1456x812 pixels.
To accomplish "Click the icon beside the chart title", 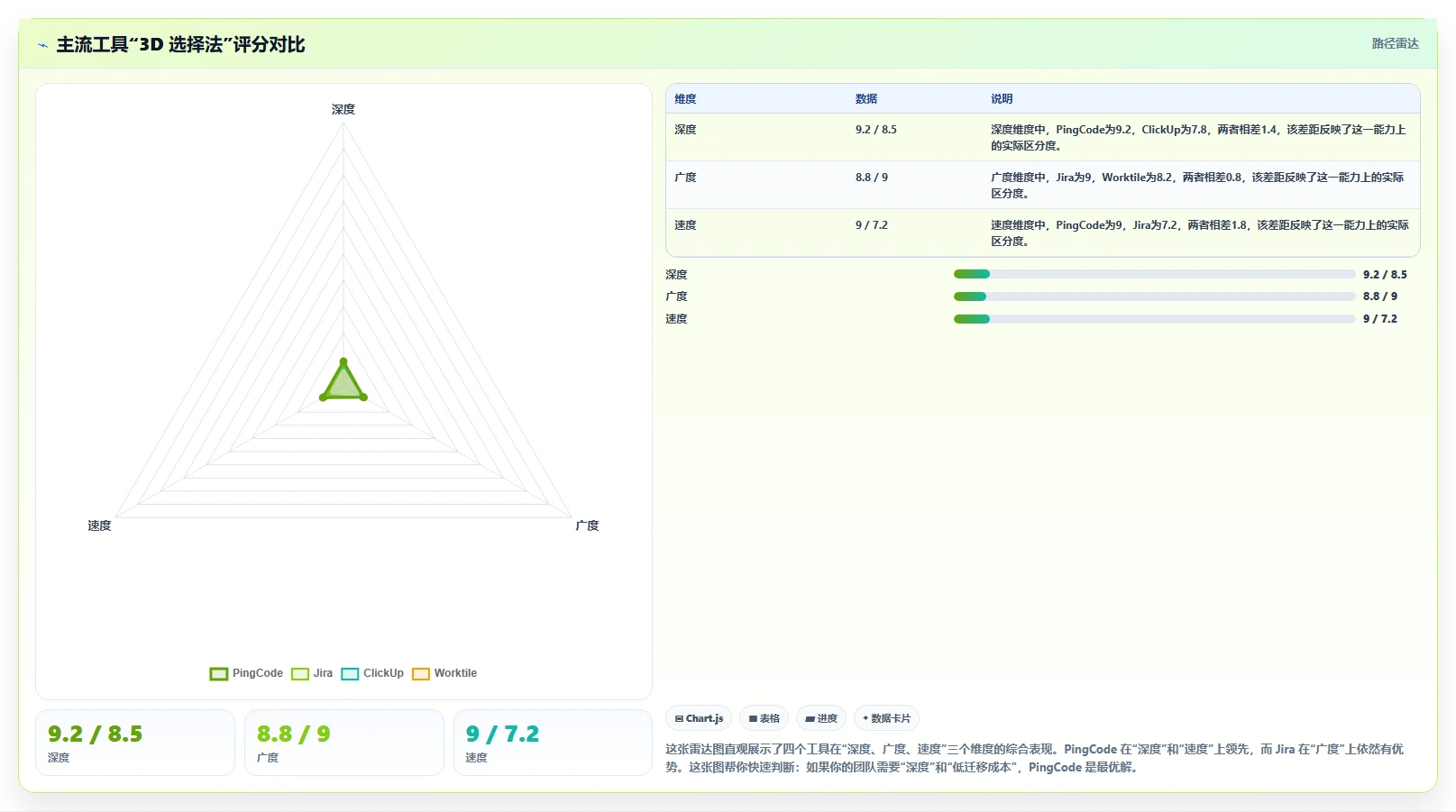I will pos(42,45).
